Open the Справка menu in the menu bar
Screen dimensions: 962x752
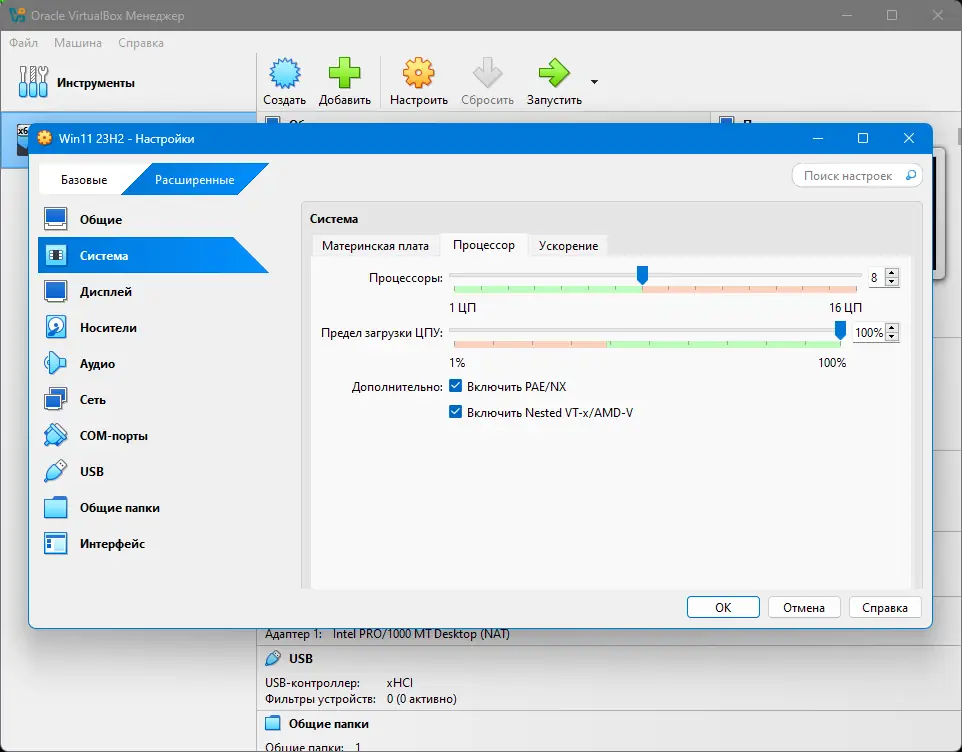coord(141,43)
